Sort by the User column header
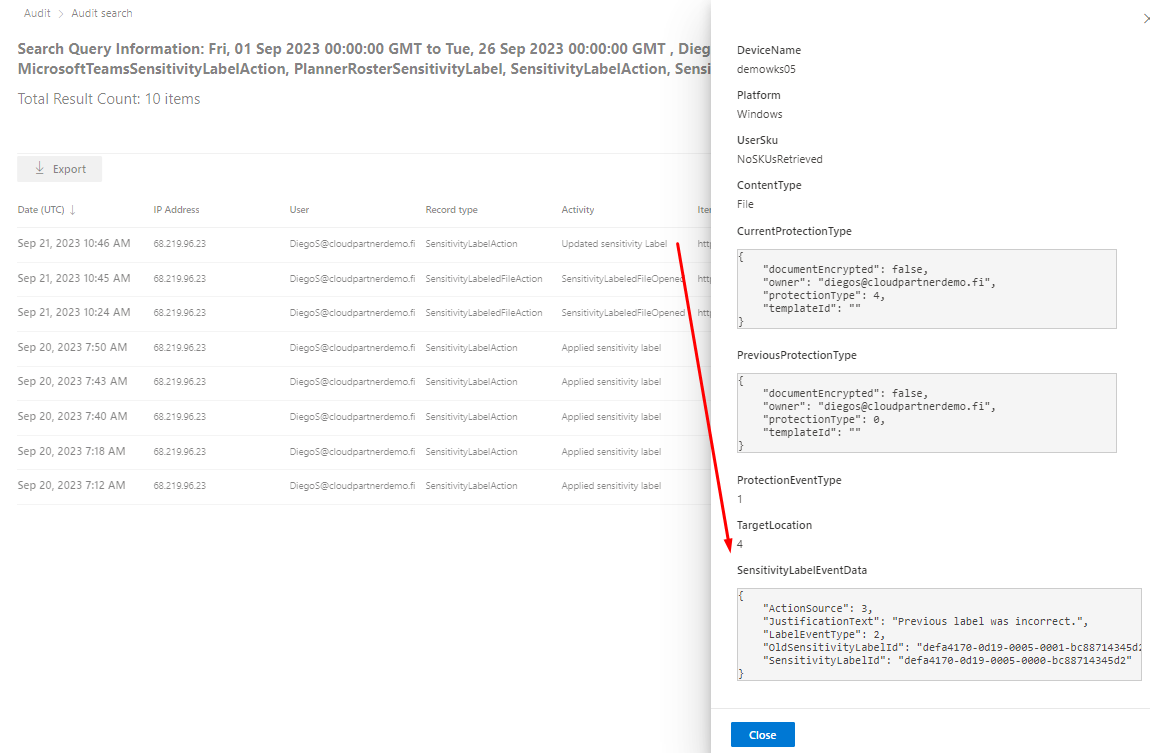The width and height of the screenshot is (1150, 753). coord(299,210)
